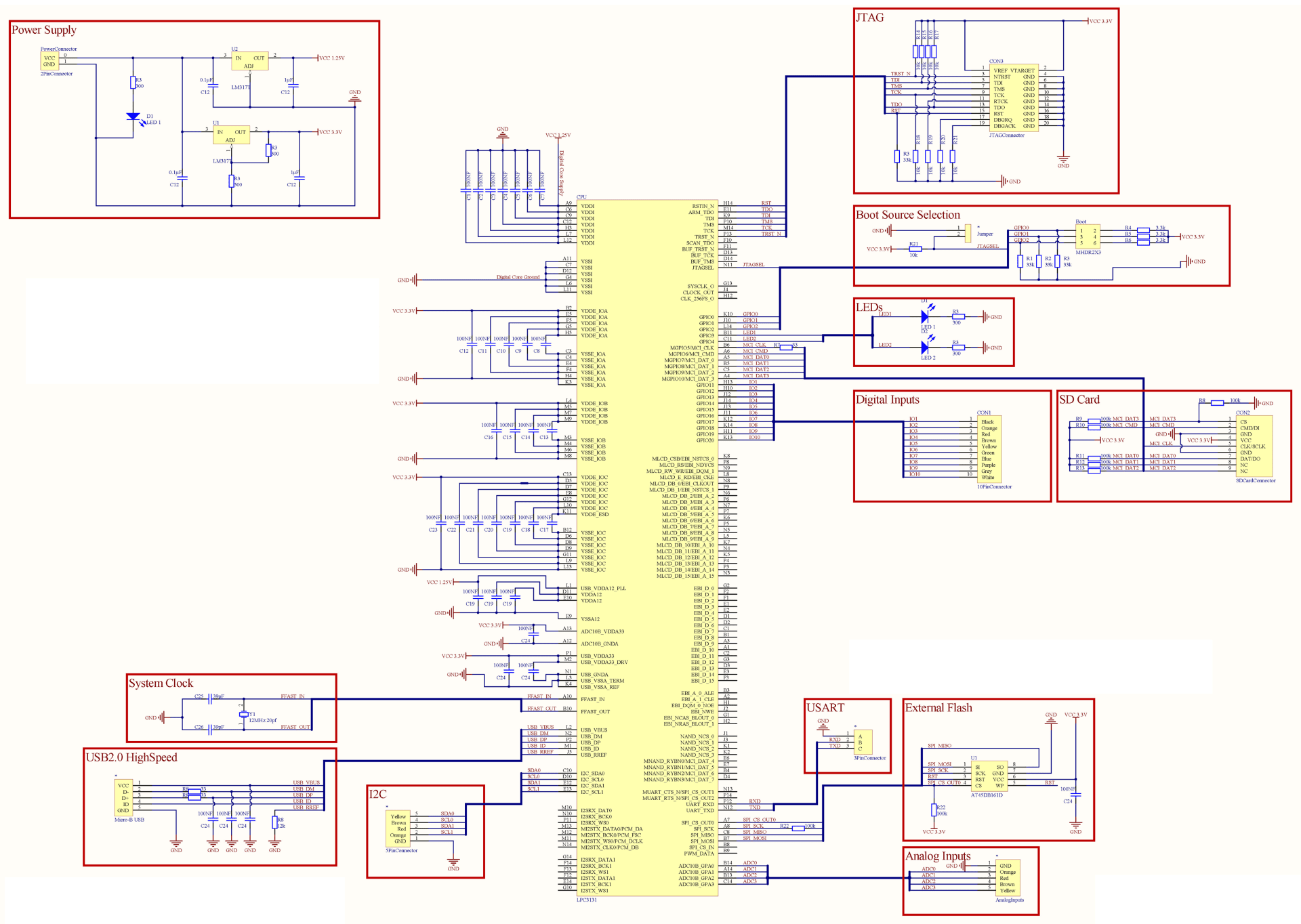The width and height of the screenshot is (1301, 924).
Task: Select the AnalogInputs connector component
Action: (x=1008, y=878)
